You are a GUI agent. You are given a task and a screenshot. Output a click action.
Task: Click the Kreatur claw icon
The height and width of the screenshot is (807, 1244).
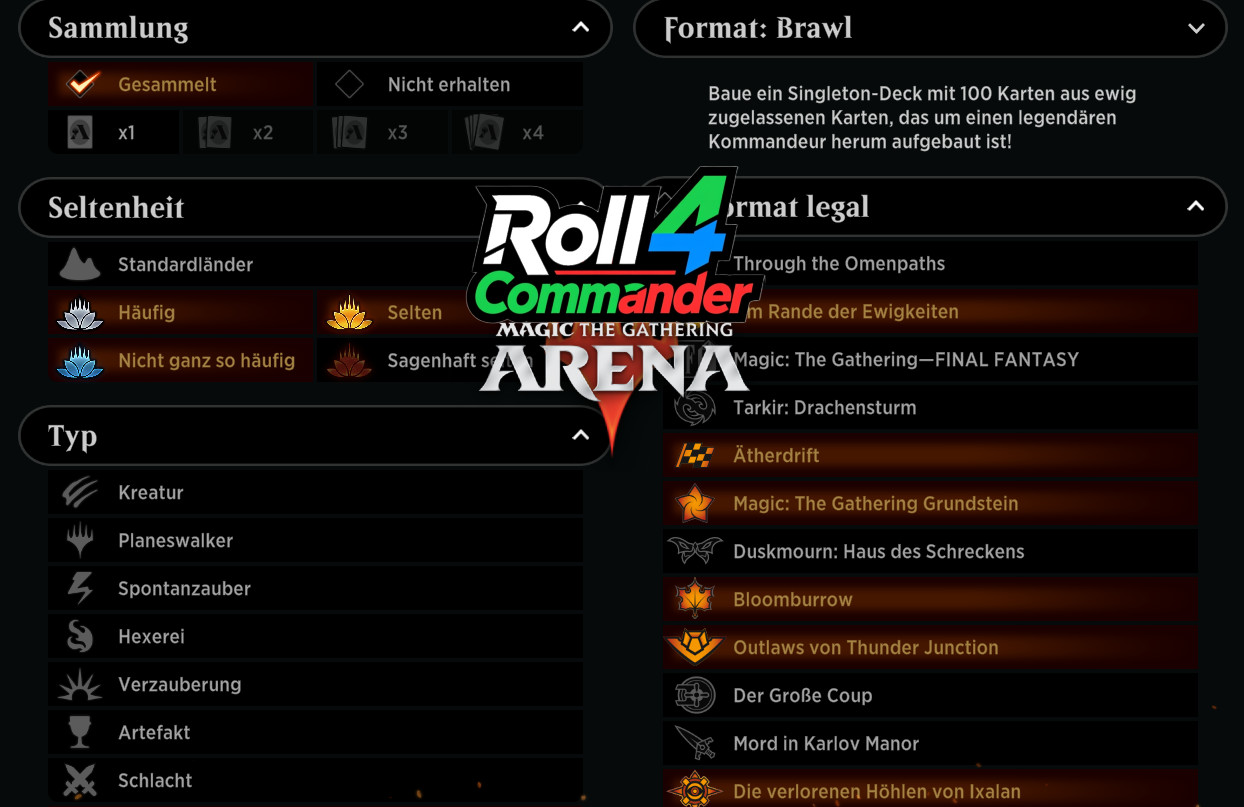(80, 492)
